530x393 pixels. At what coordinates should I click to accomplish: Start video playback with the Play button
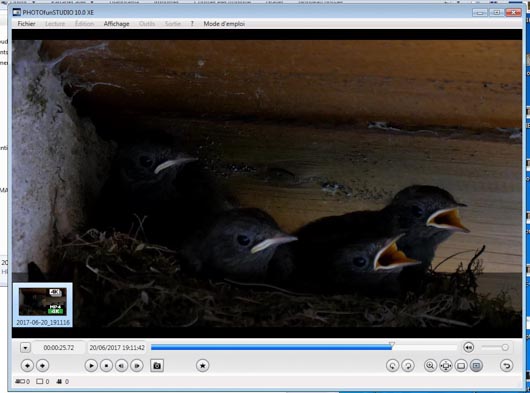click(x=91, y=366)
